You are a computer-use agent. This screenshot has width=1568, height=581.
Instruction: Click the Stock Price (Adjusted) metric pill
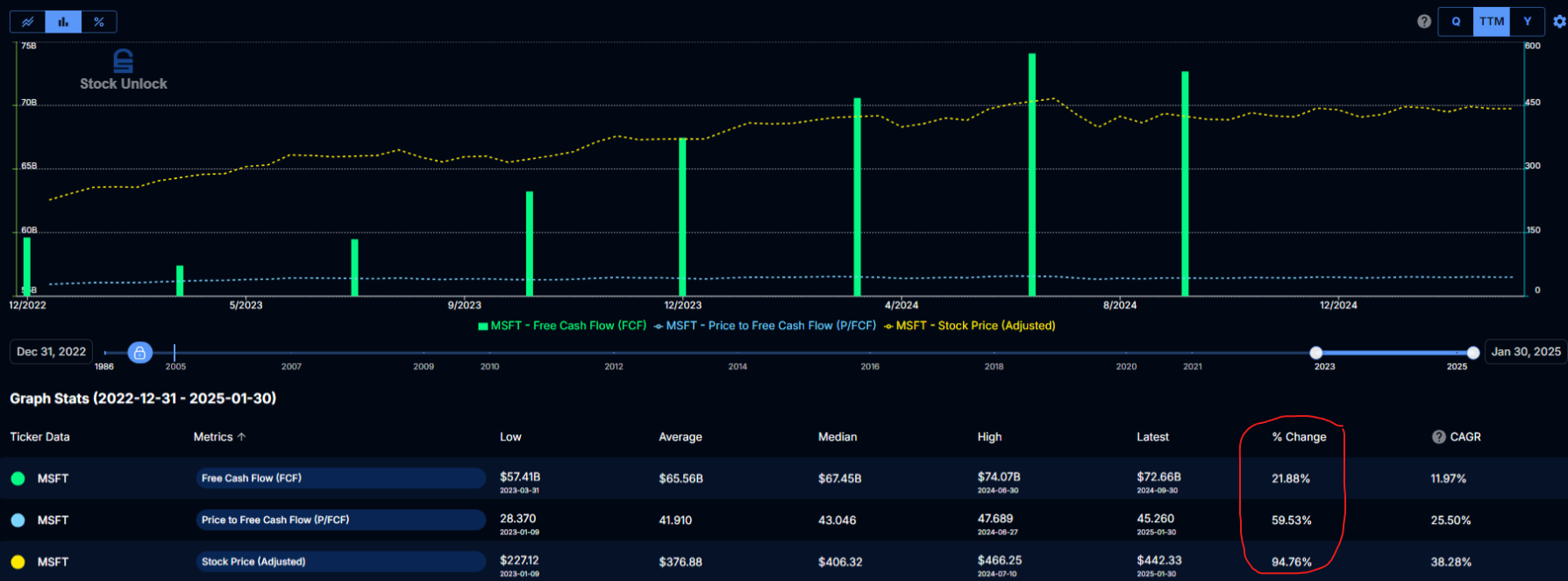(x=340, y=562)
